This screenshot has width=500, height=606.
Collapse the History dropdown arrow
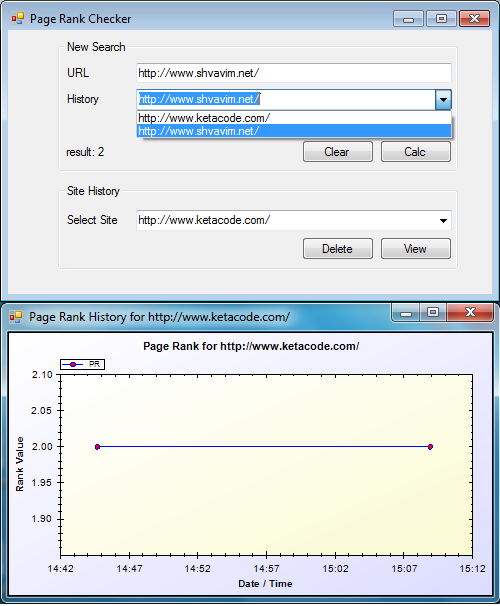coord(443,100)
